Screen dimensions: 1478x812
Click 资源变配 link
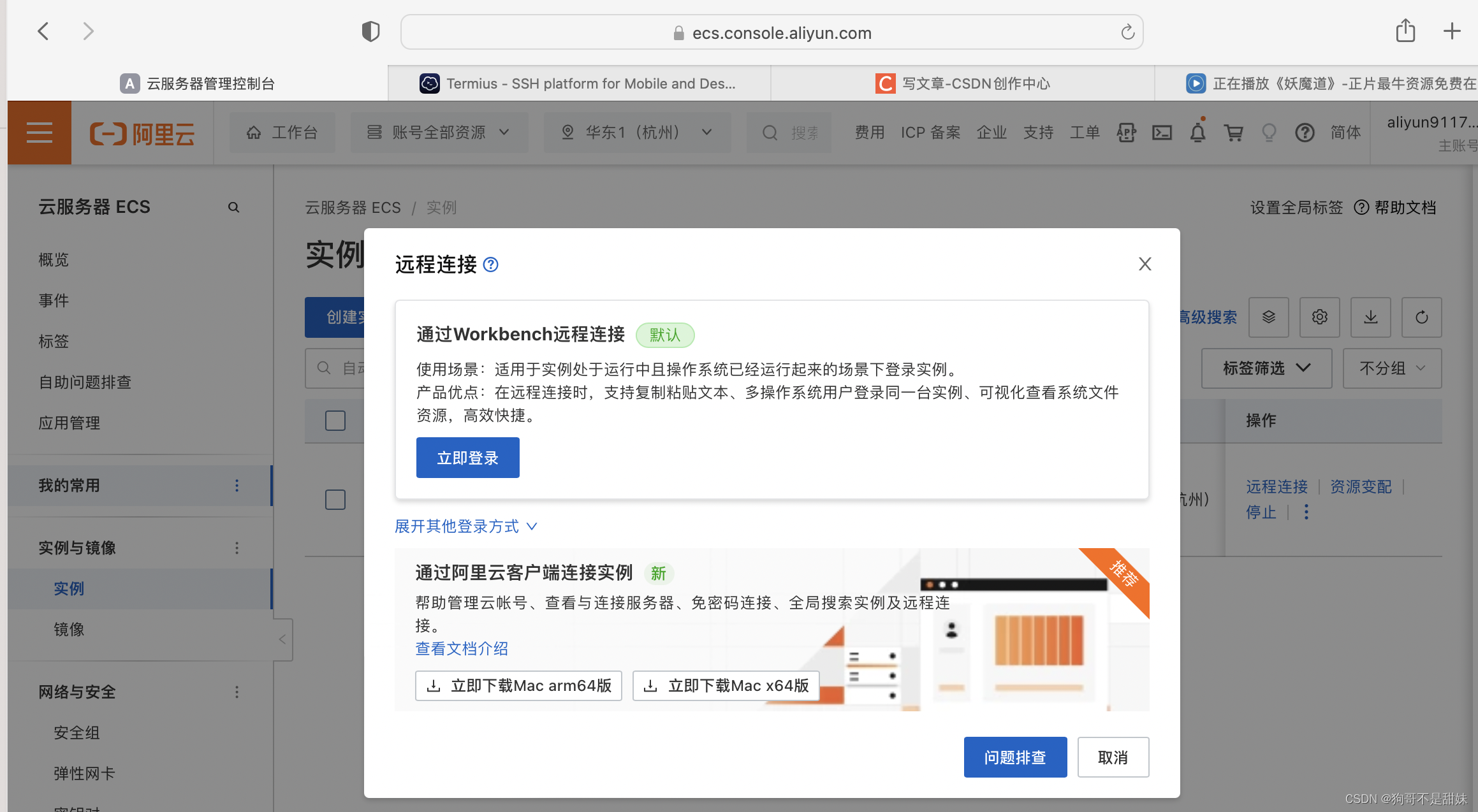tap(1361, 487)
